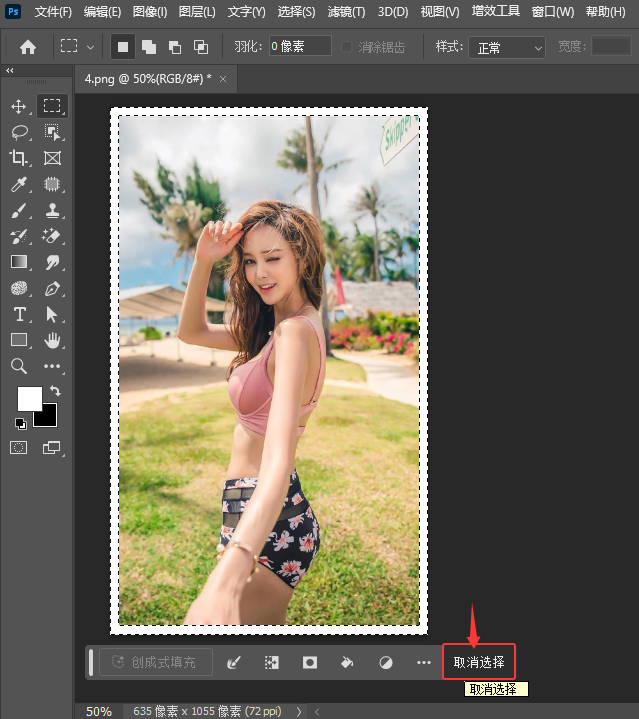The height and width of the screenshot is (719, 639).
Task: Select the Eraser tool
Action: click(51, 236)
